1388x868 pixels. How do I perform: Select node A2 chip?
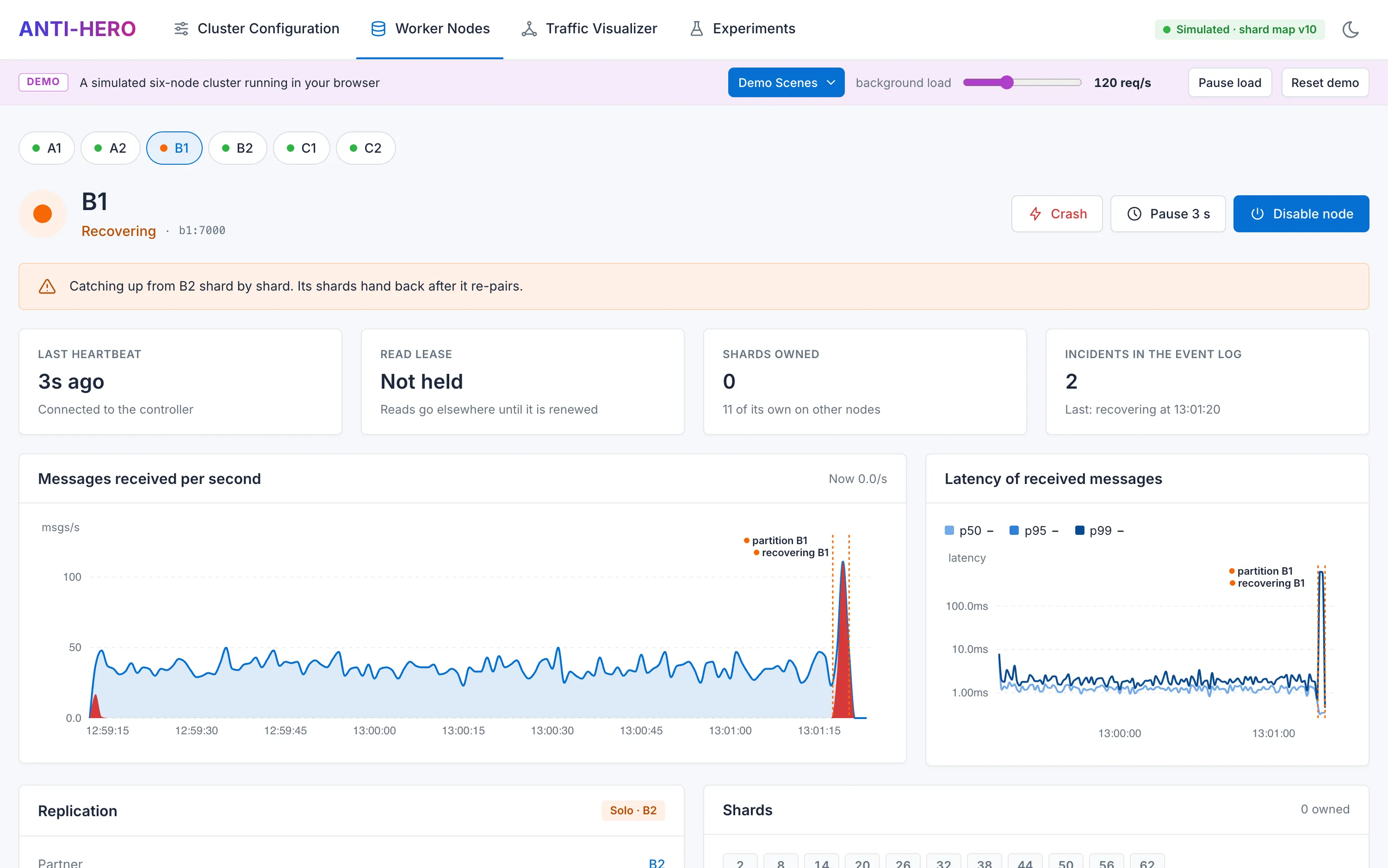[110, 148]
